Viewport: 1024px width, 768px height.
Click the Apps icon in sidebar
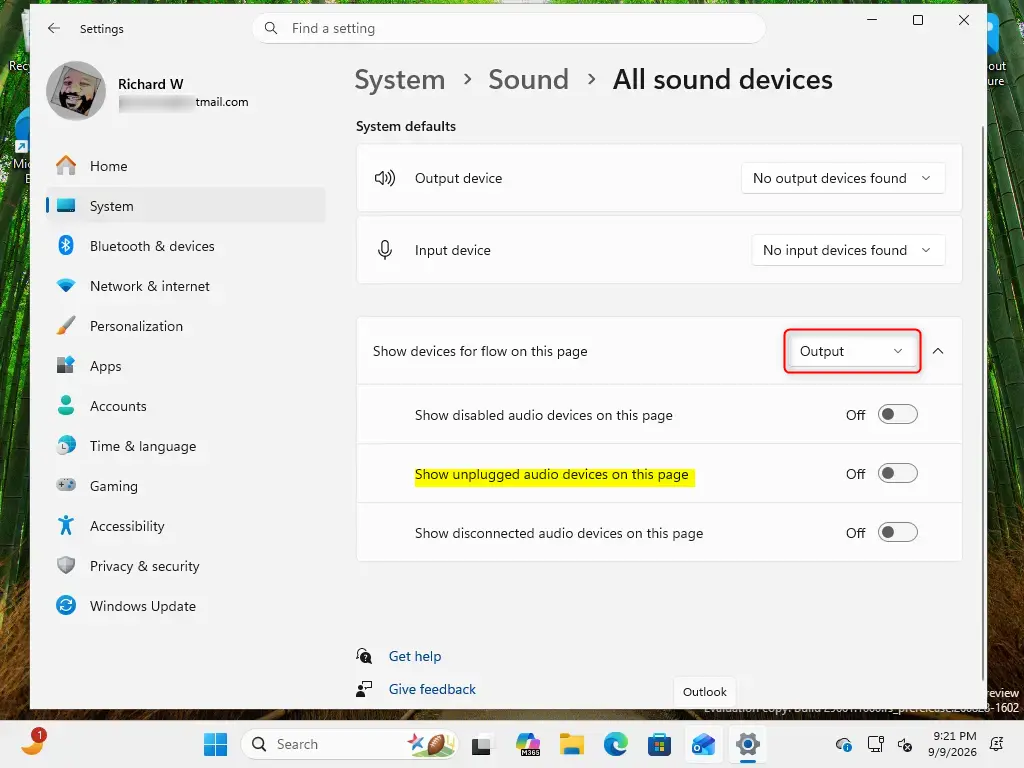click(x=66, y=365)
